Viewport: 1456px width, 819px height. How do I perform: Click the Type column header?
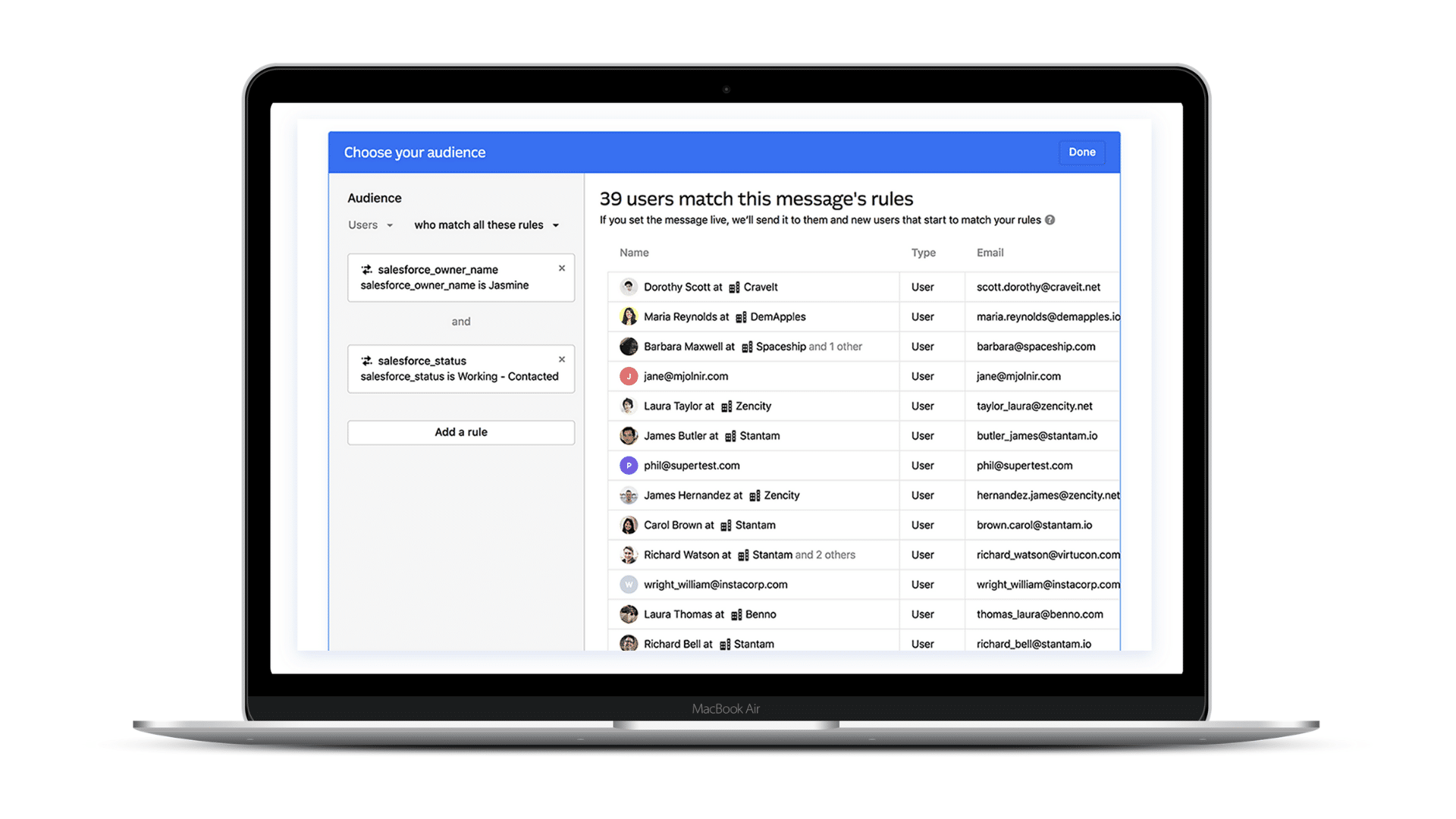(921, 252)
